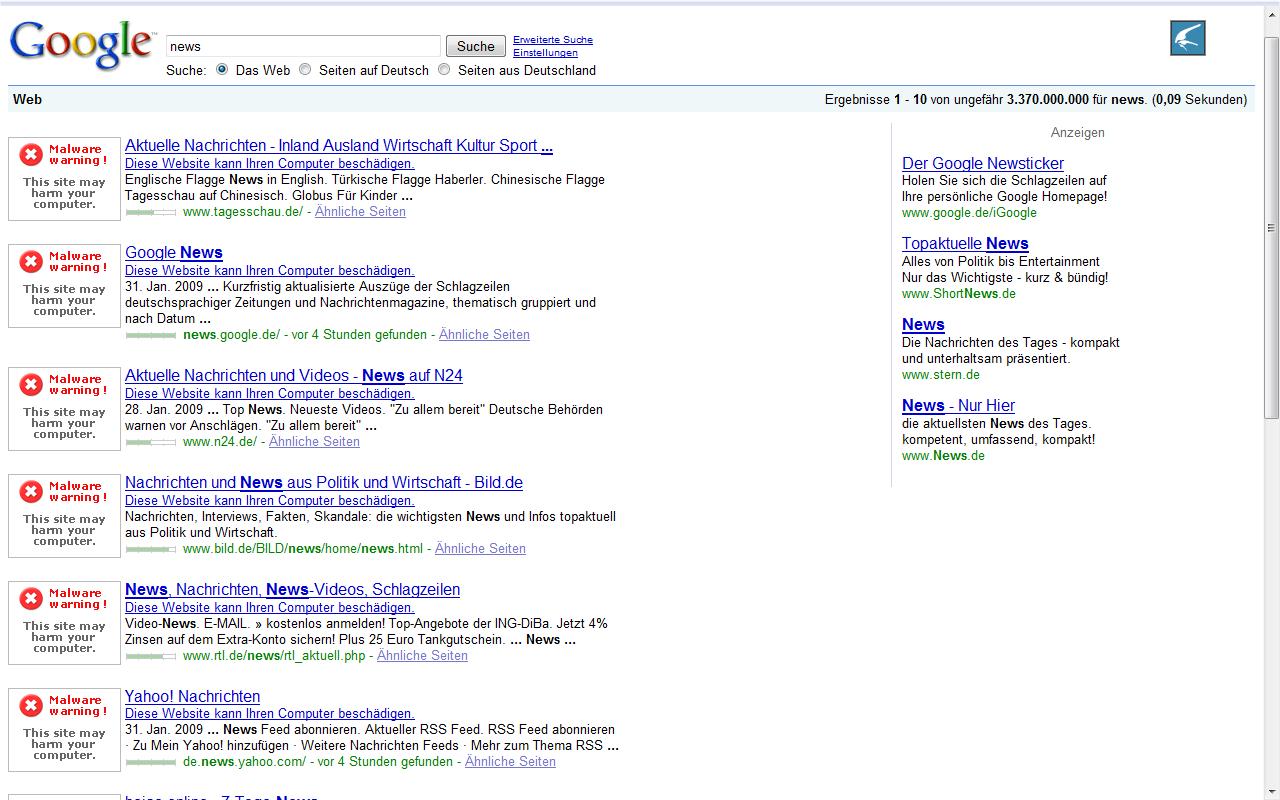Click PageRank bar next to www.n24.de
Screen dimensions: 1280x800
[151, 442]
